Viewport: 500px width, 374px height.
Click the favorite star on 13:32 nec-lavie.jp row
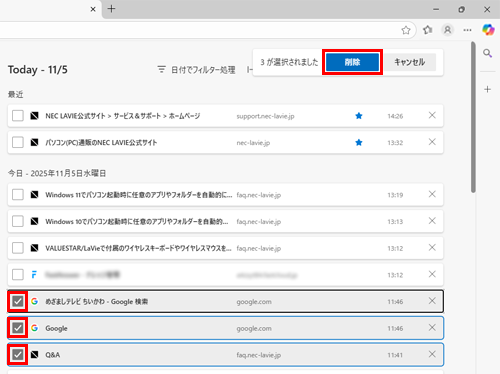tap(359, 142)
